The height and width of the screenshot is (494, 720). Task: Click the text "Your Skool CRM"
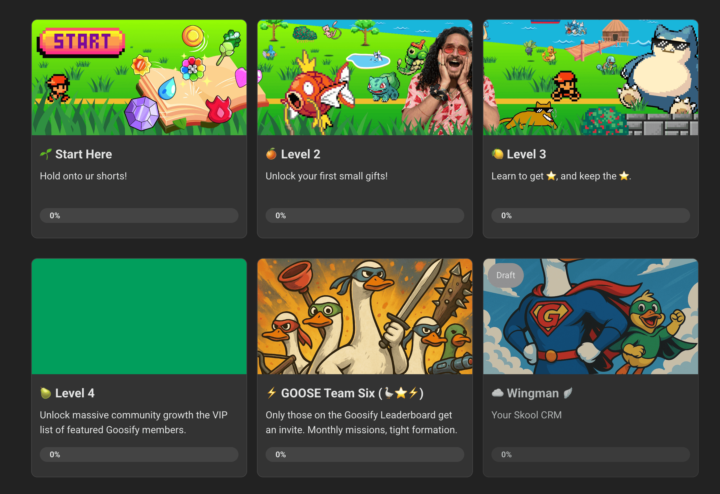[x=526, y=415]
